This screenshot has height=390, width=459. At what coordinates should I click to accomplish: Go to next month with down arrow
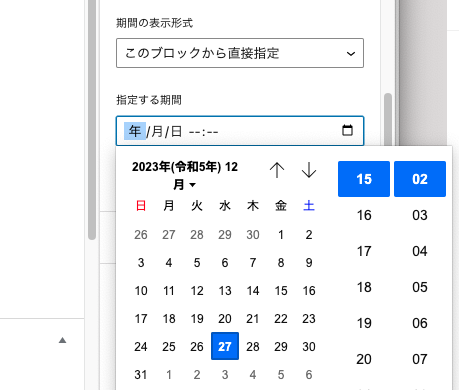coord(309,170)
